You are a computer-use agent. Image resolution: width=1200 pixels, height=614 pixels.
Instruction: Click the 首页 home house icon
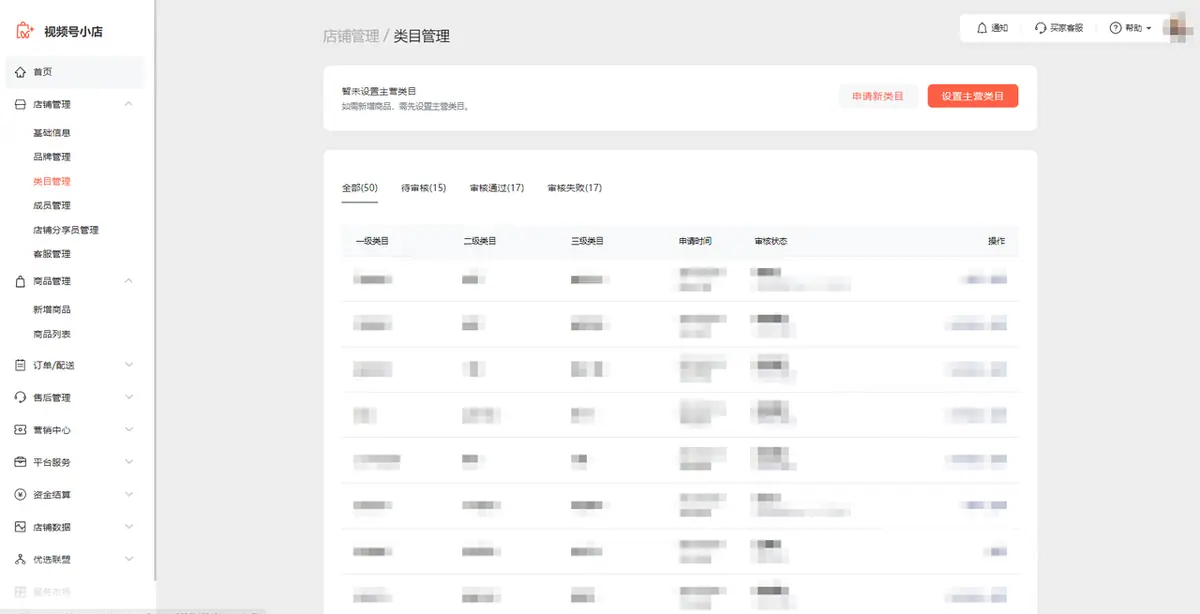[x=21, y=72]
